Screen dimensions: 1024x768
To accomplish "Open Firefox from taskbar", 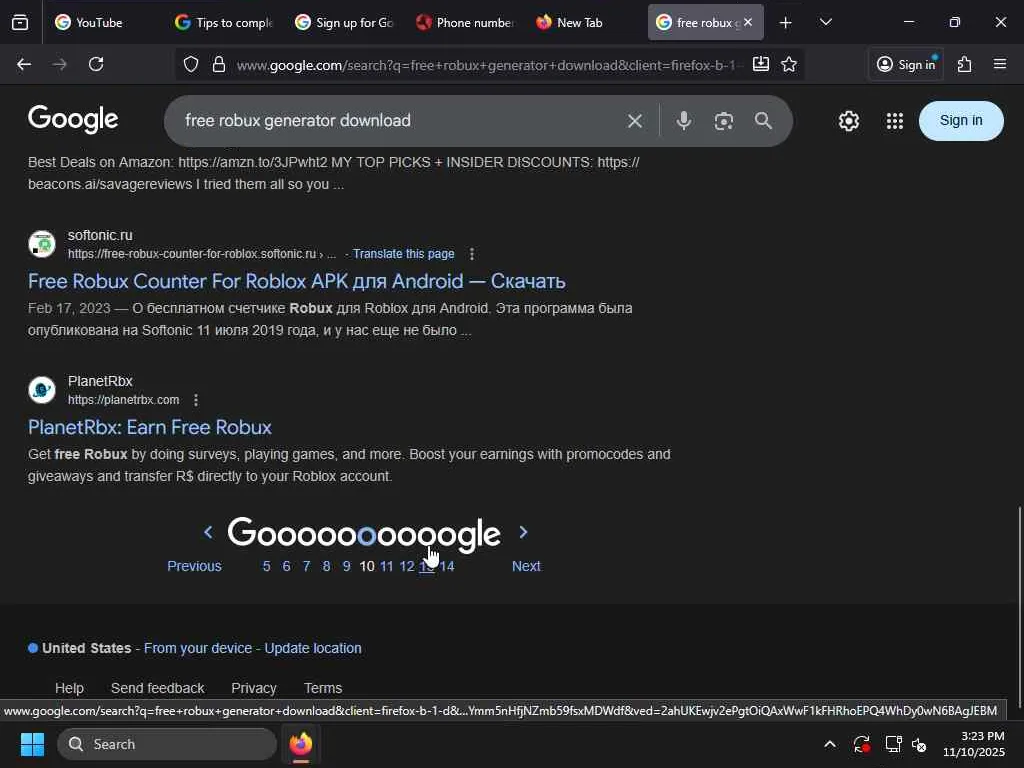I will (x=300, y=744).
